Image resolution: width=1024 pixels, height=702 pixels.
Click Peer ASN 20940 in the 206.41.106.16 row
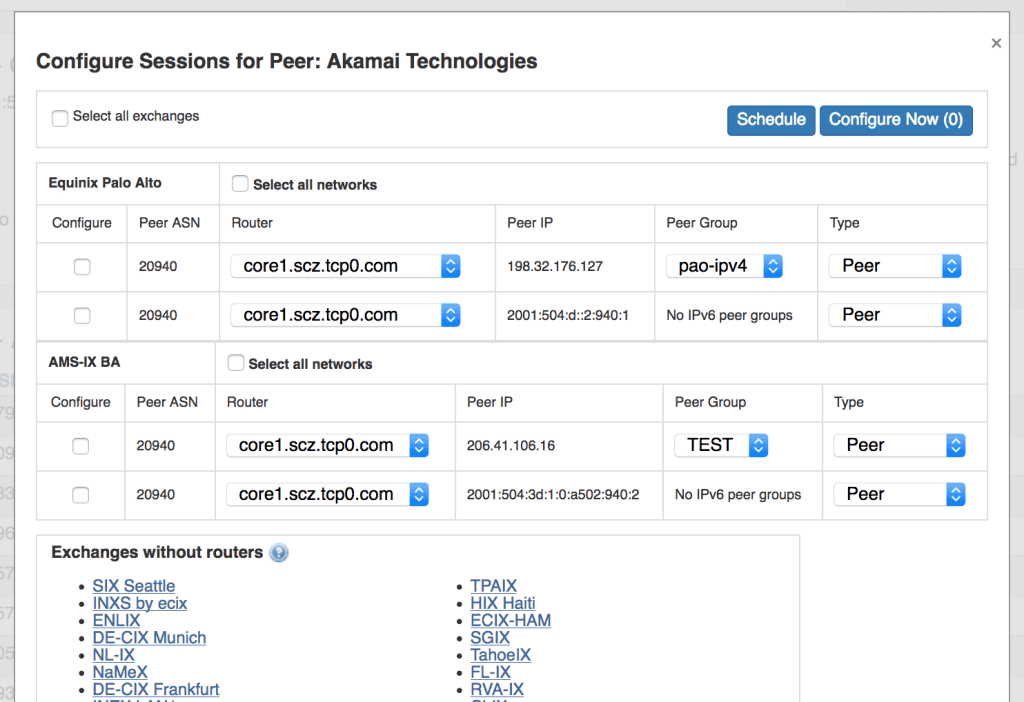coord(155,446)
